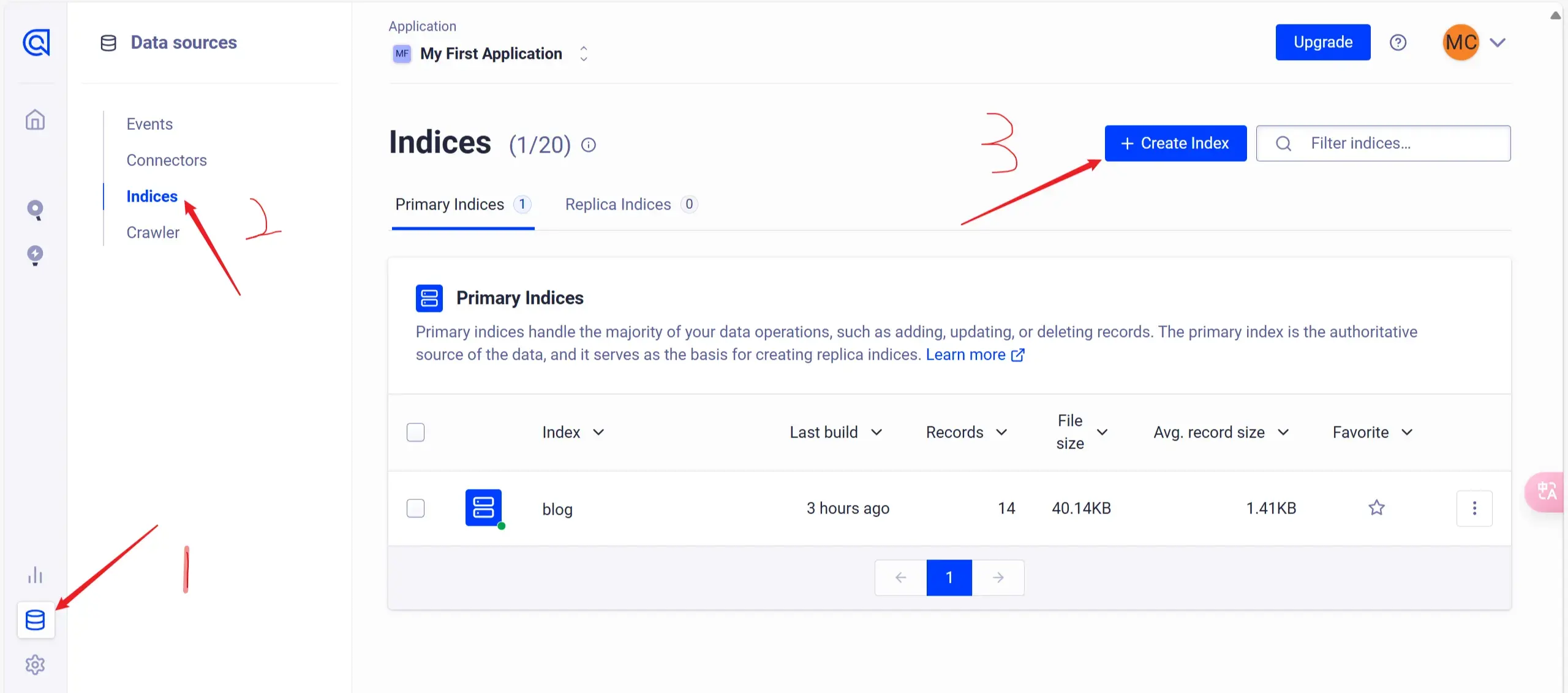Star the blog index as a favorite
This screenshot has width=1568, height=693.
click(x=1376, y=508)
